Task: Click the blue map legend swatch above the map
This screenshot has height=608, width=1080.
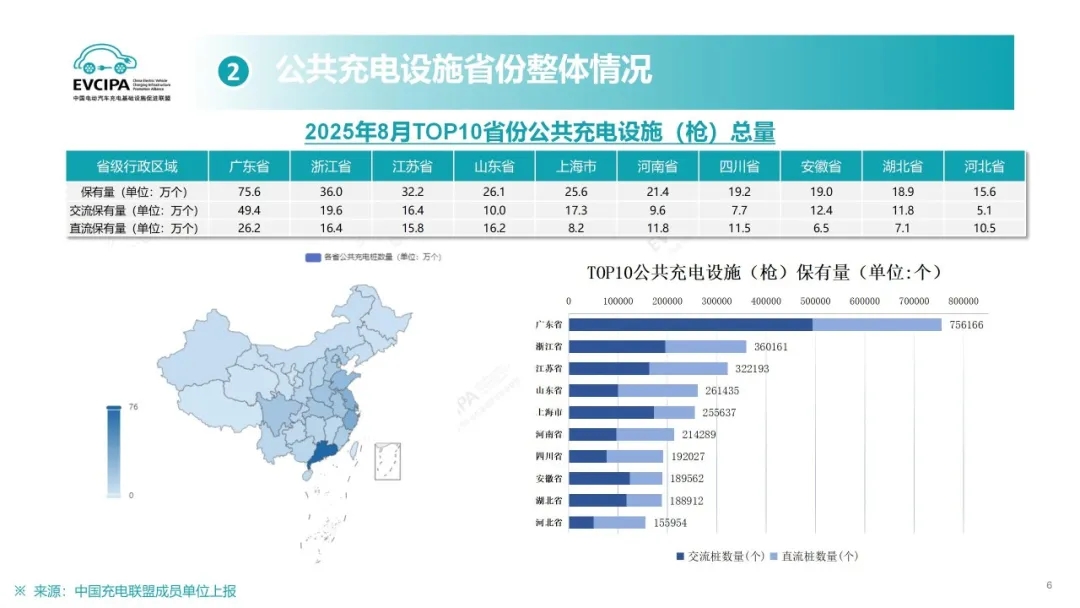Action: 313,257
